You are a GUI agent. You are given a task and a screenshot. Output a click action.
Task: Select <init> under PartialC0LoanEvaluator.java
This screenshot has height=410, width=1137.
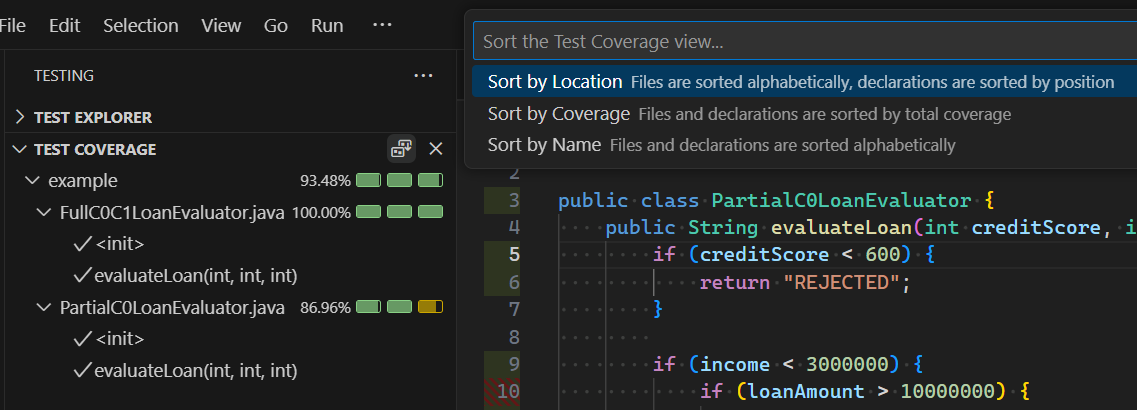pos(120,340)
